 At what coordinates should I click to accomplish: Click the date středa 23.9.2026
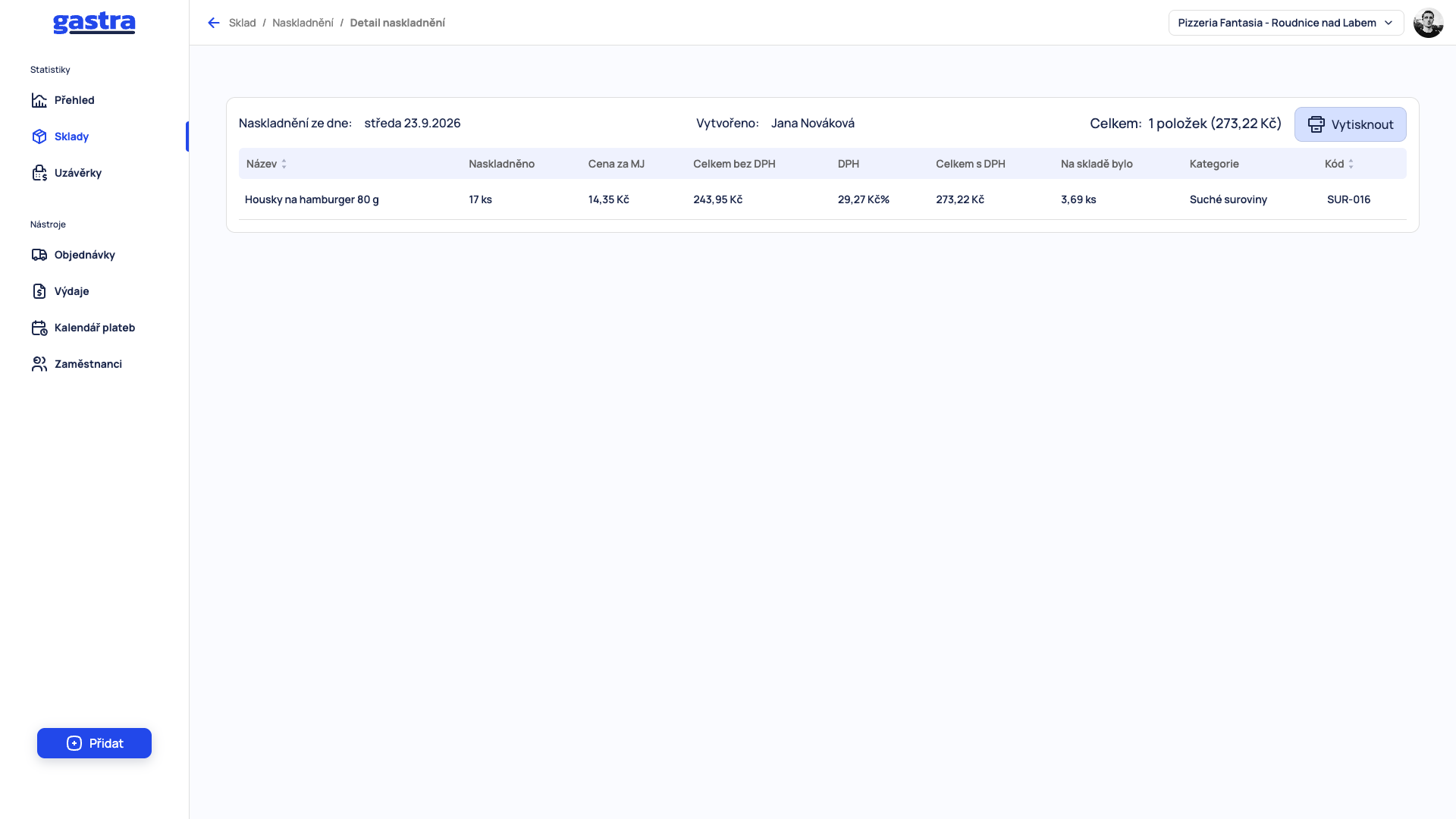(413, 123)
